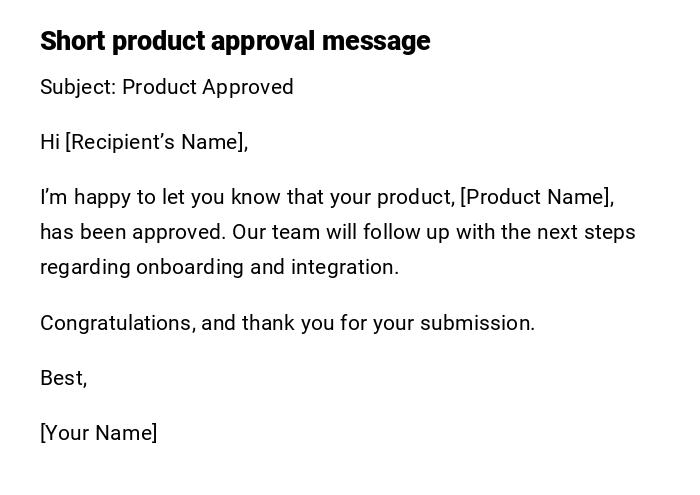Screen dimensions: 700x495
Task: Click the [Your Name] signature placeholder
Action: pyautogui.click(x=98, y=433)
